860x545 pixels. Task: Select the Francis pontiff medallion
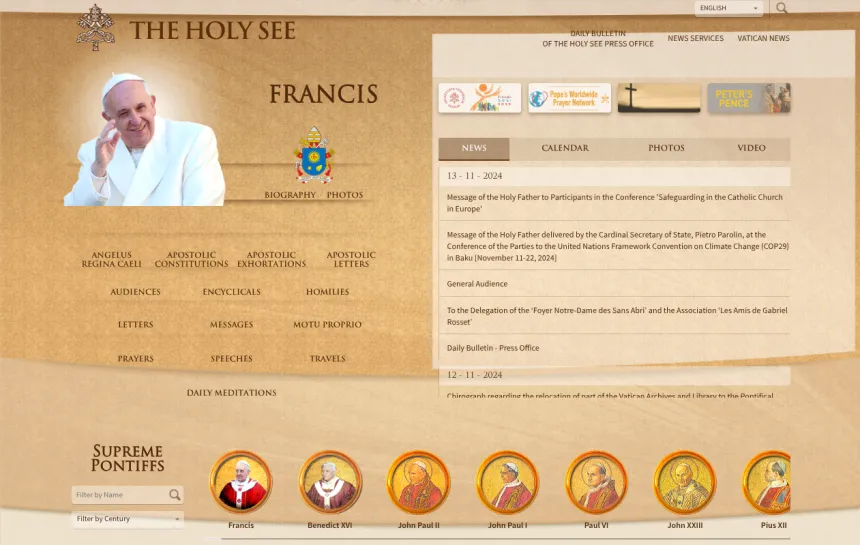tap(241, 482)
